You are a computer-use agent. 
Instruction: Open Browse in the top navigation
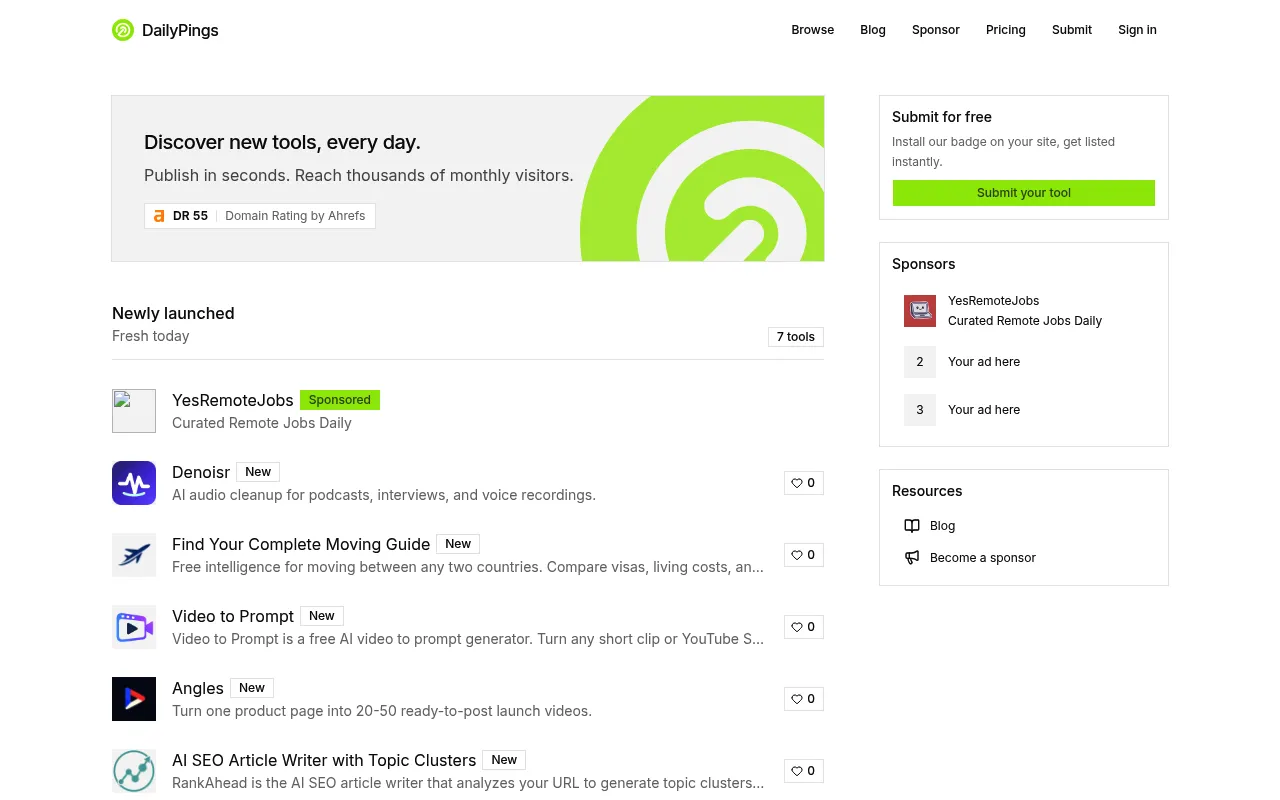pos(813,30)
